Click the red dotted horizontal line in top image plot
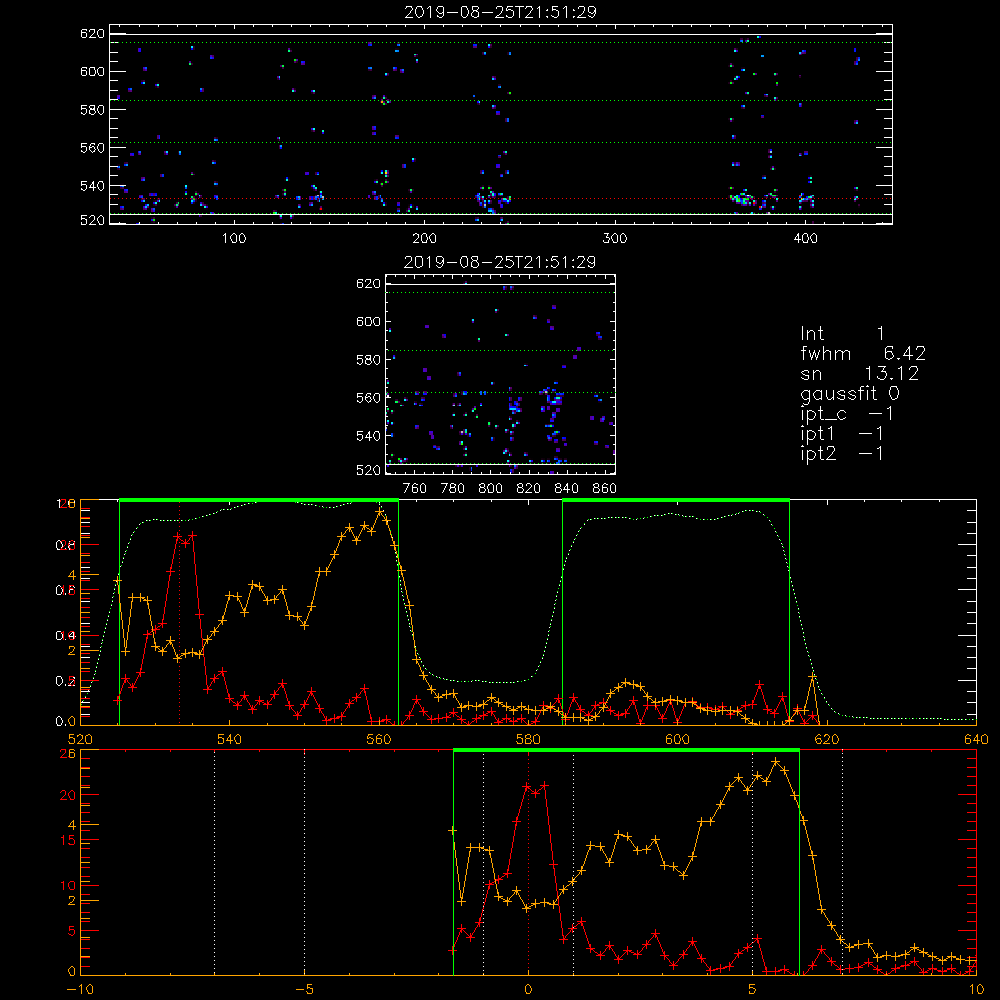This screenshot has height=1000, width=1000. [x=501, y=198]
